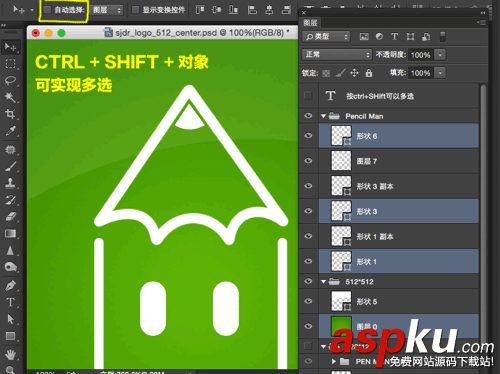Hide layer 图层 7
This screenshot has height=374, width=500.
pos(308,161)
